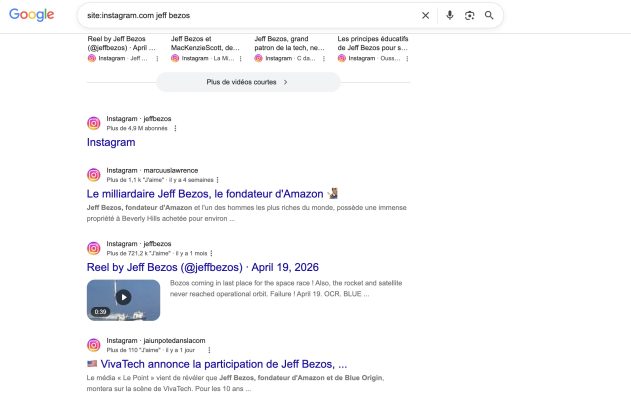631x400 pixels.
Task: Open more options for the MacKenzie Scott short video
Action: point(241,59)
